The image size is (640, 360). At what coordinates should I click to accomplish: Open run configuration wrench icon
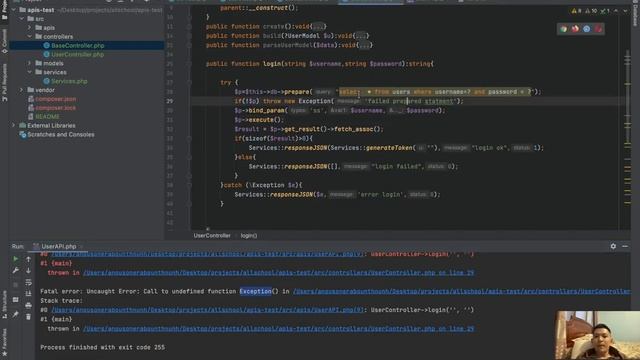[x=16, y=270]
